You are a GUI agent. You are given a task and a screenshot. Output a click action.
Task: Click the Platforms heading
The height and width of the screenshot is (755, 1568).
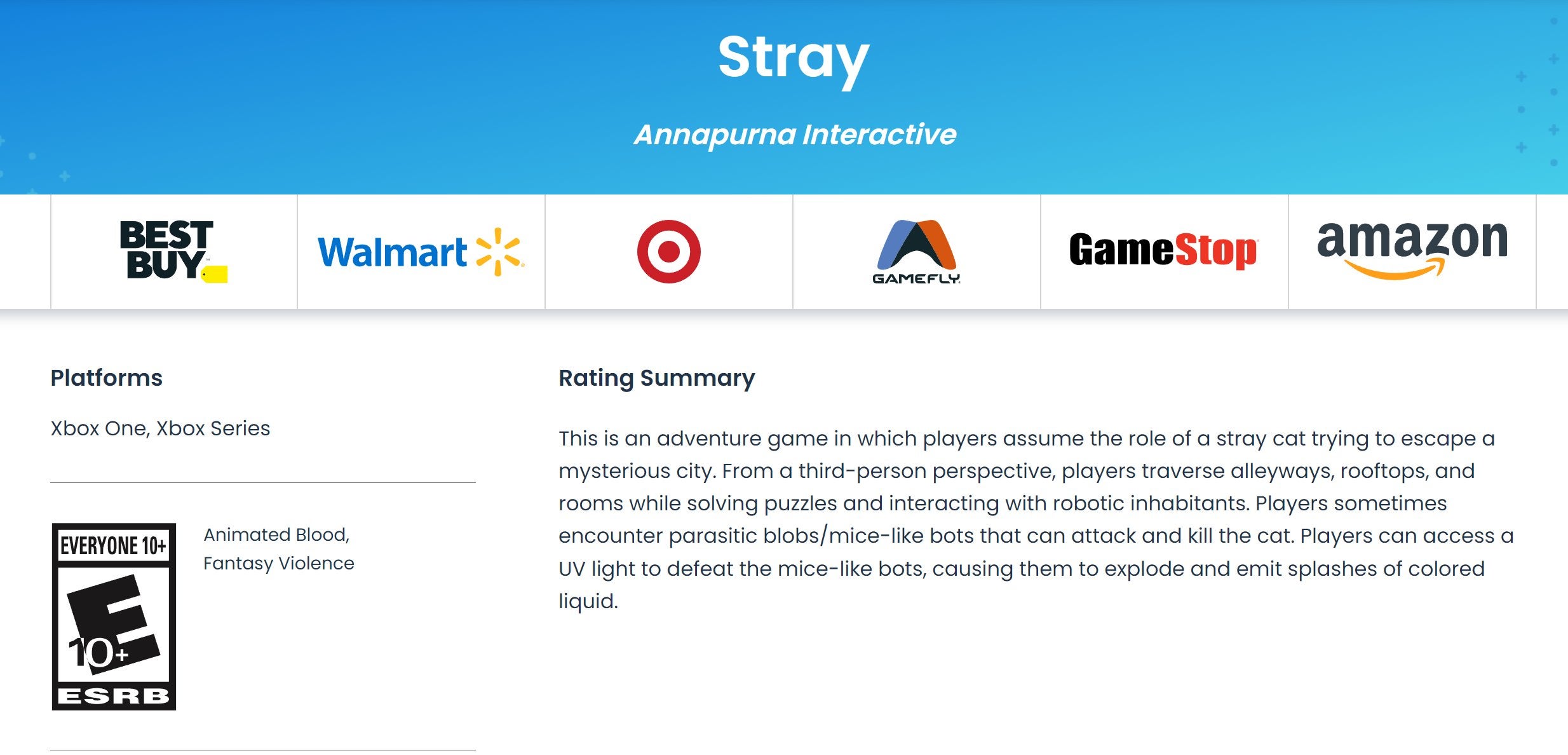click(x=107, y=378)
